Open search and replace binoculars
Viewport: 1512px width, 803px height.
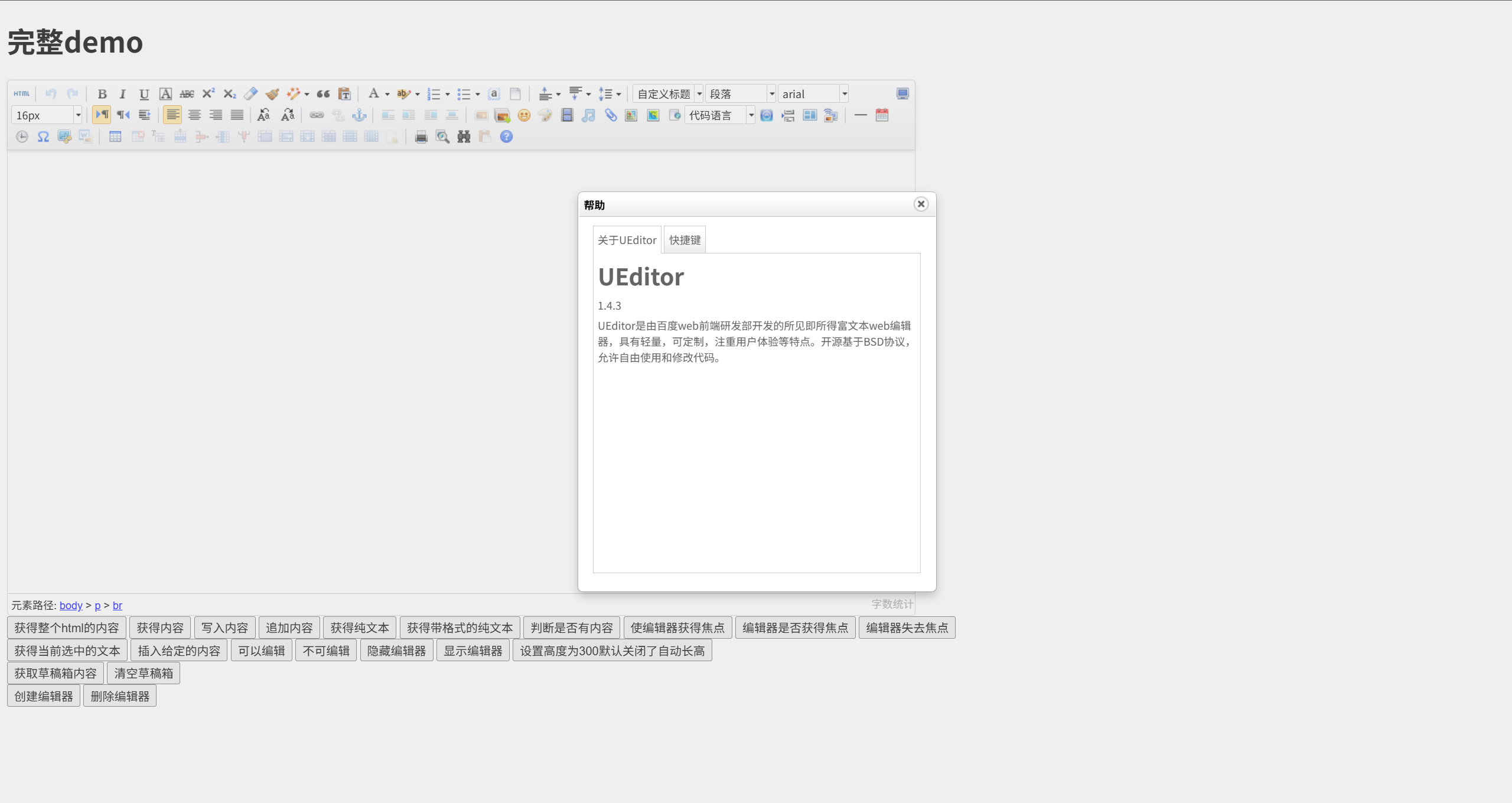[464, 137]
